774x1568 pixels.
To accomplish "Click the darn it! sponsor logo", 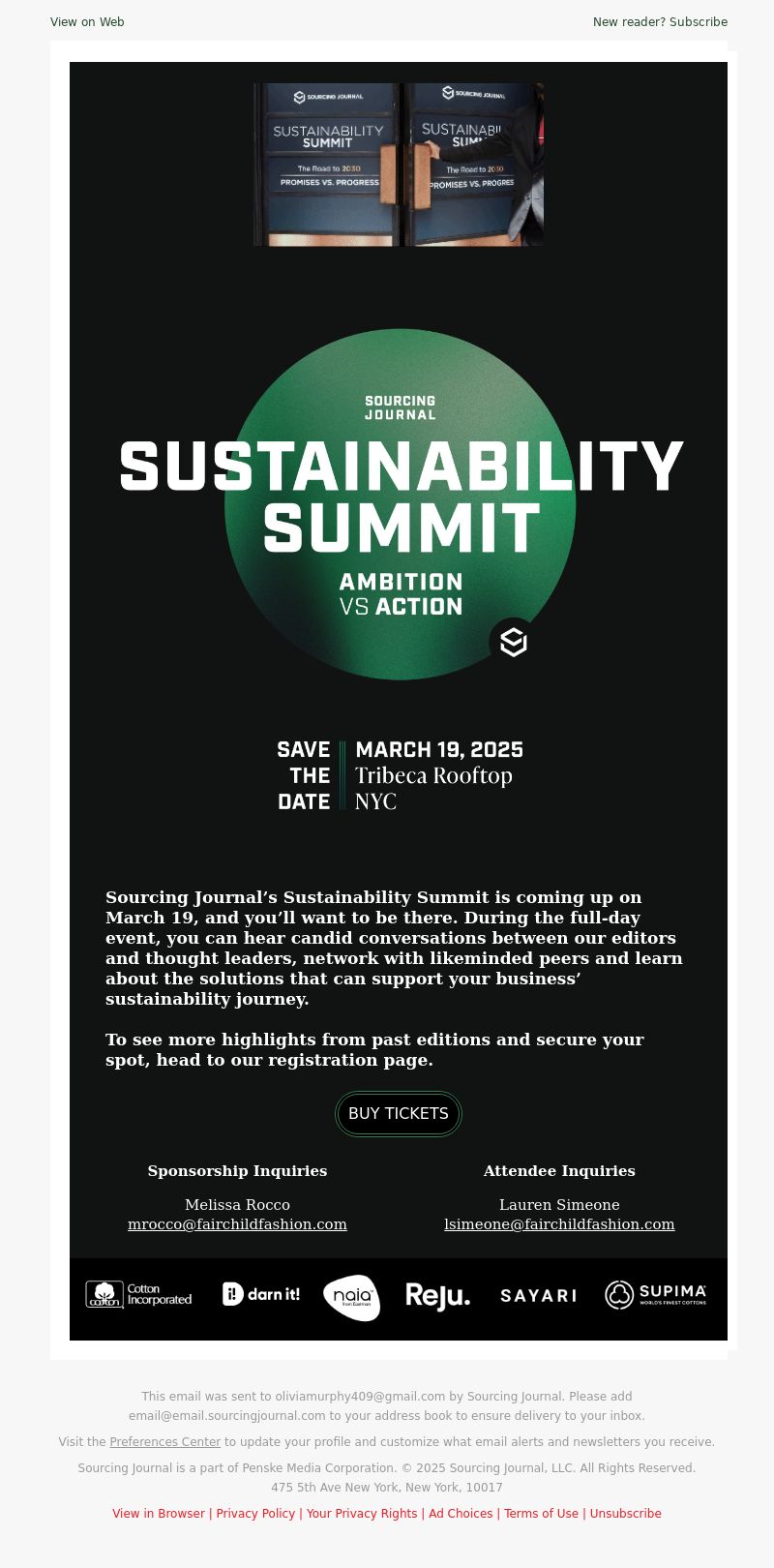I will (x=261, y=1294).
